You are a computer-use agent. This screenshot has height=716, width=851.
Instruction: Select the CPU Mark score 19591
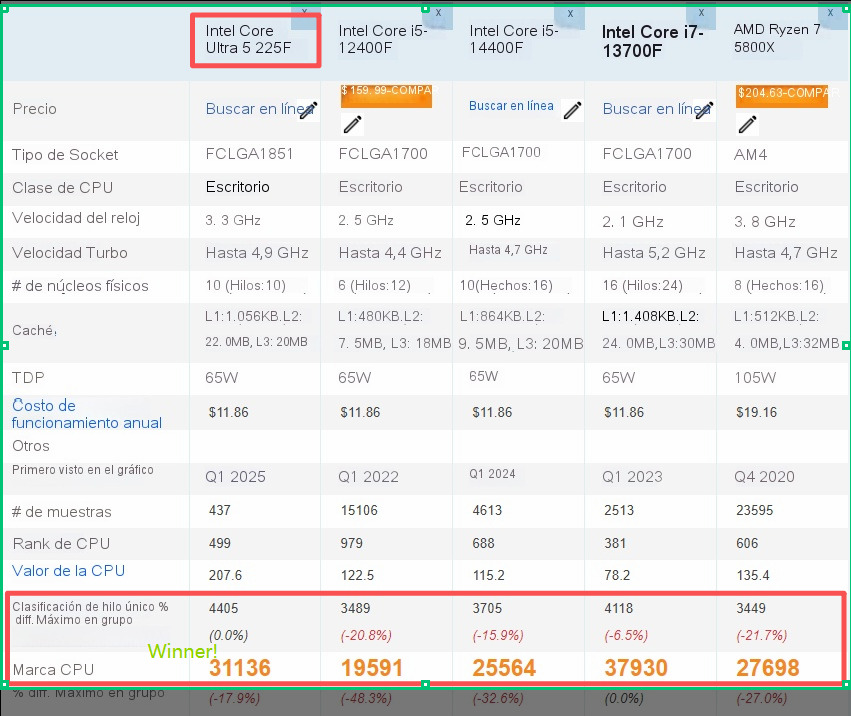tap(372, 668)
